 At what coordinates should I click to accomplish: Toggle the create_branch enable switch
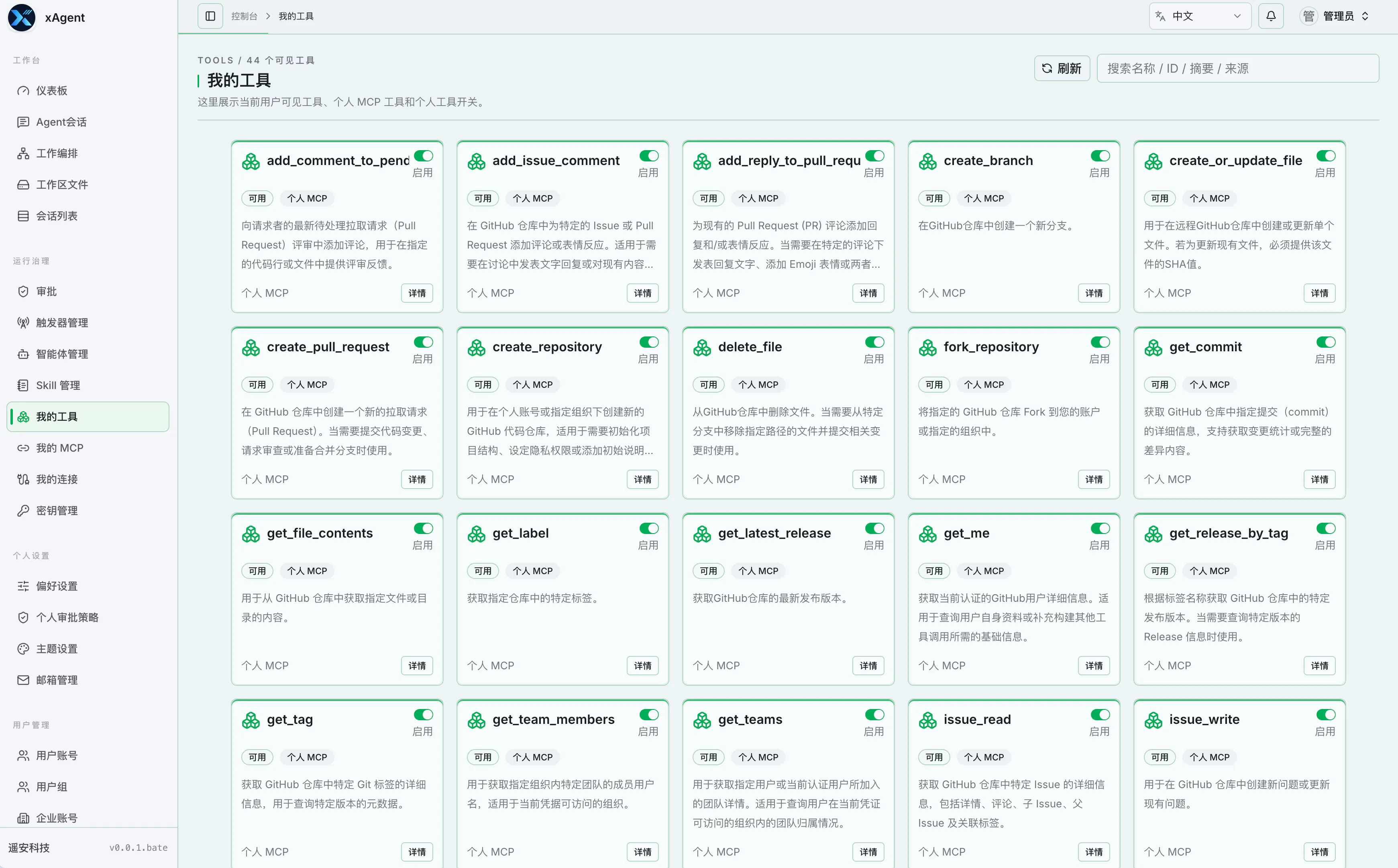1100,156
